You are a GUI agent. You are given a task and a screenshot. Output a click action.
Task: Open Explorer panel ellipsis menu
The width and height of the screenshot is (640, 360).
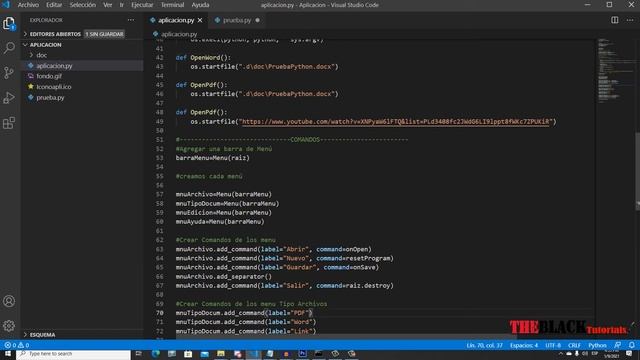point(131,20)
